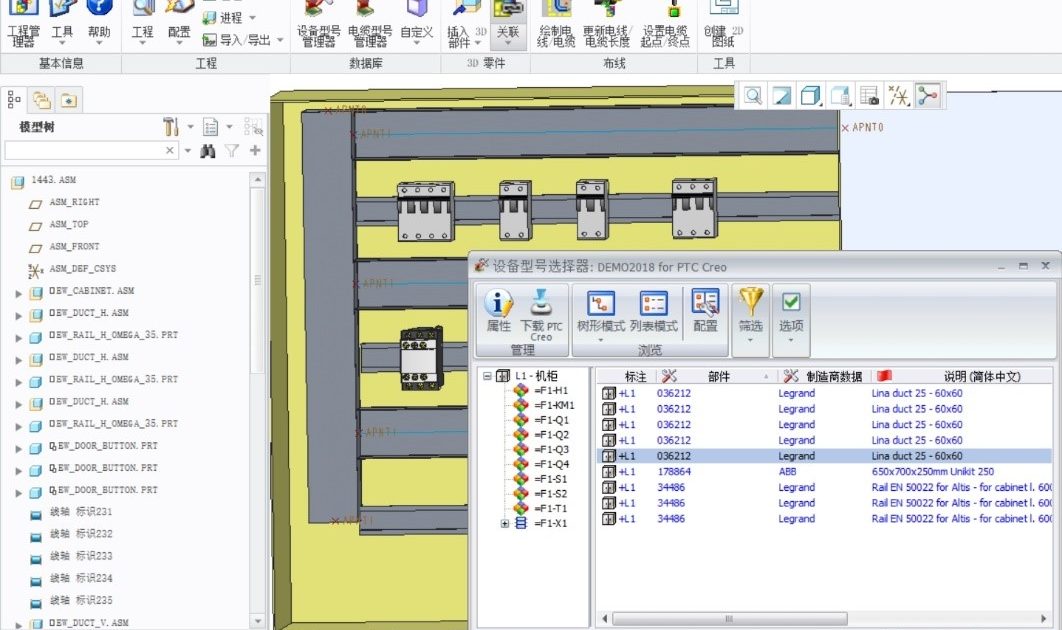The height and width of the screenshot is (630, 1062).
Task: Select =F1-Q3 in the dialog tree
Action: pyautogui.click(x=551, y=450)
